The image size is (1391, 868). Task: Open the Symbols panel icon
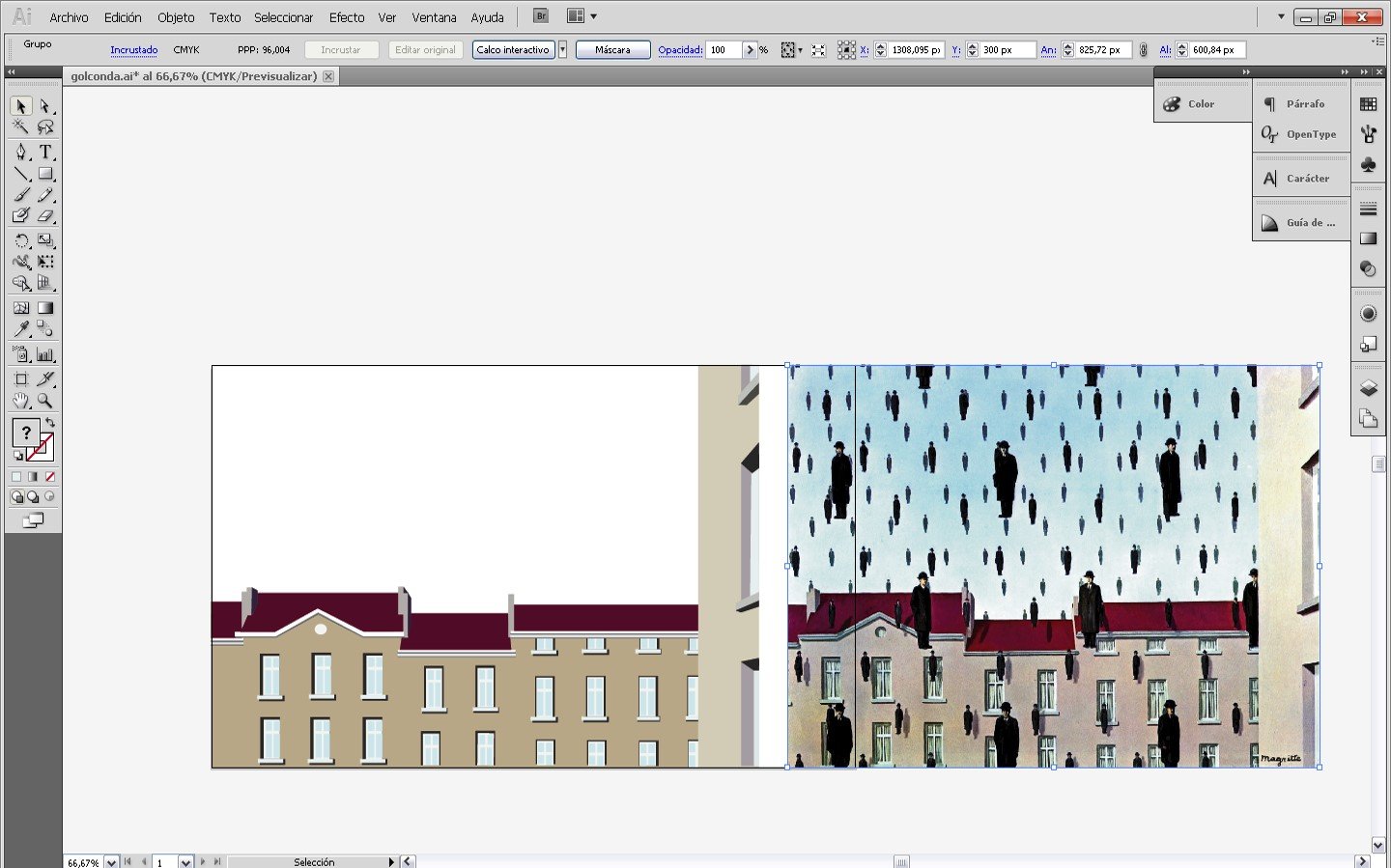tap(1368, 165)
